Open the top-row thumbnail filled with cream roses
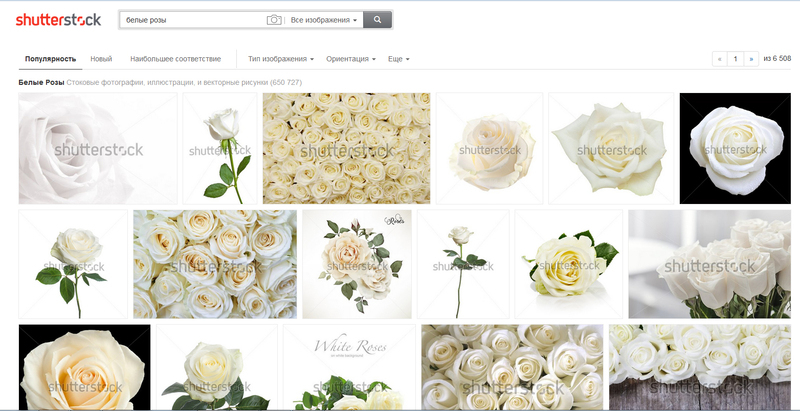 (x=346, y=148)
